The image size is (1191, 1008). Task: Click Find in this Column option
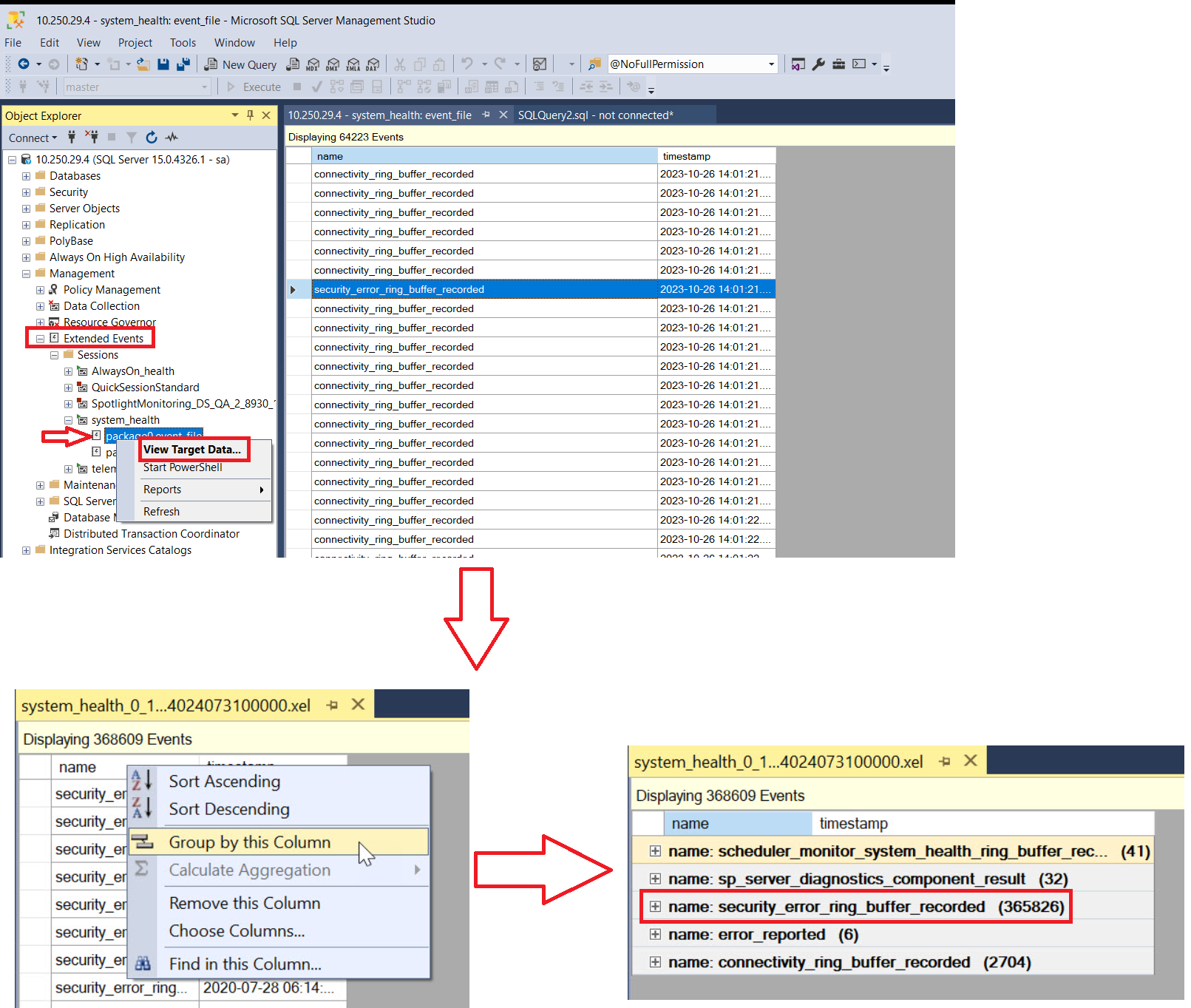[x=245, y=964]
